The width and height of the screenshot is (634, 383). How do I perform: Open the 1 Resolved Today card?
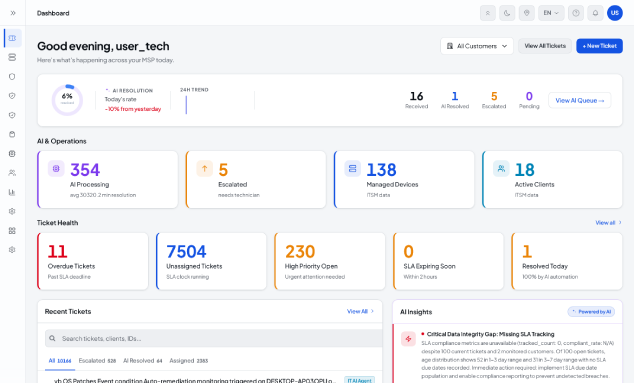tap(567, 261)
